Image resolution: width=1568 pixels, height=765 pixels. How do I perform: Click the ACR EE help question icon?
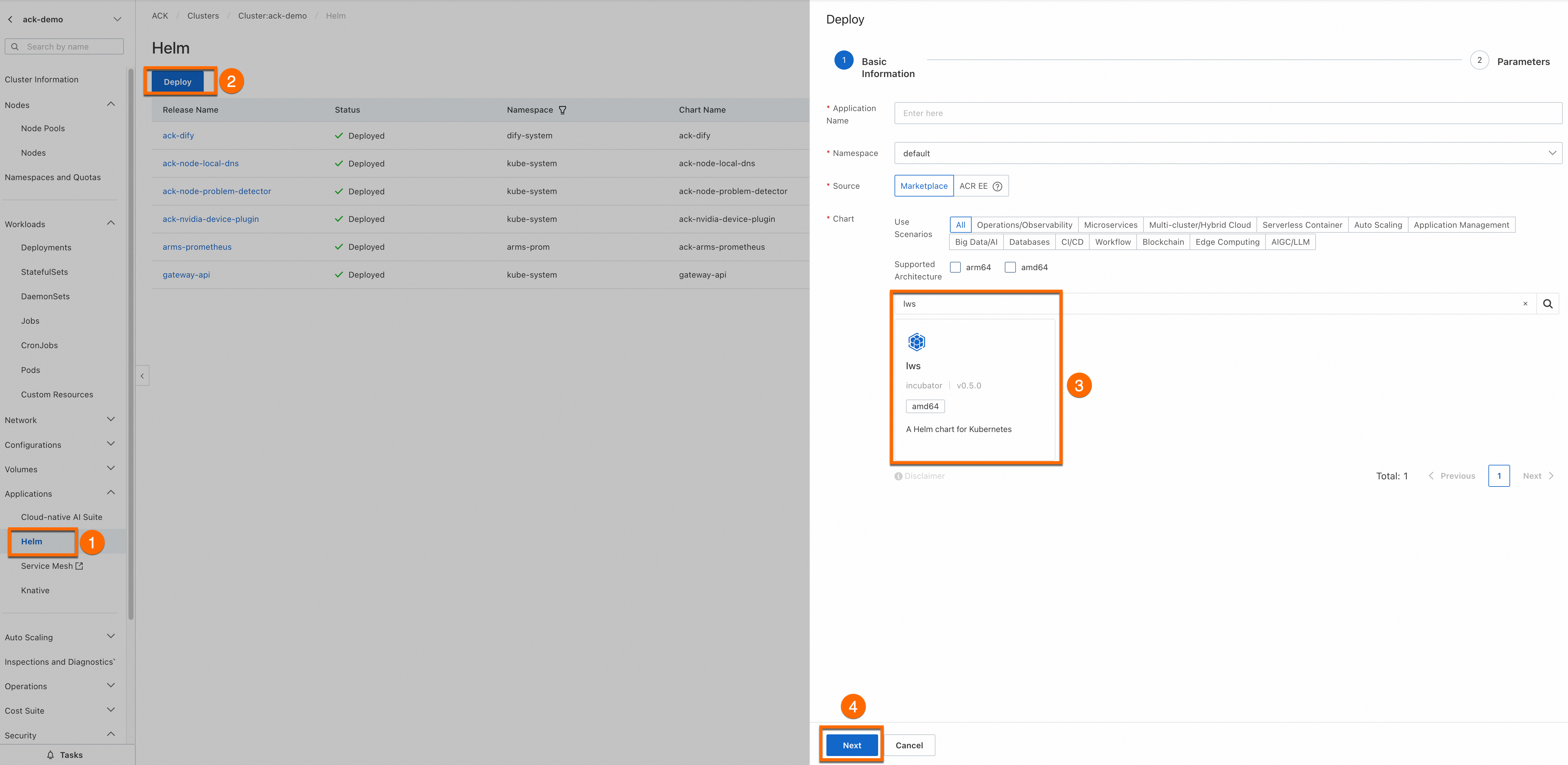point(997,186)
